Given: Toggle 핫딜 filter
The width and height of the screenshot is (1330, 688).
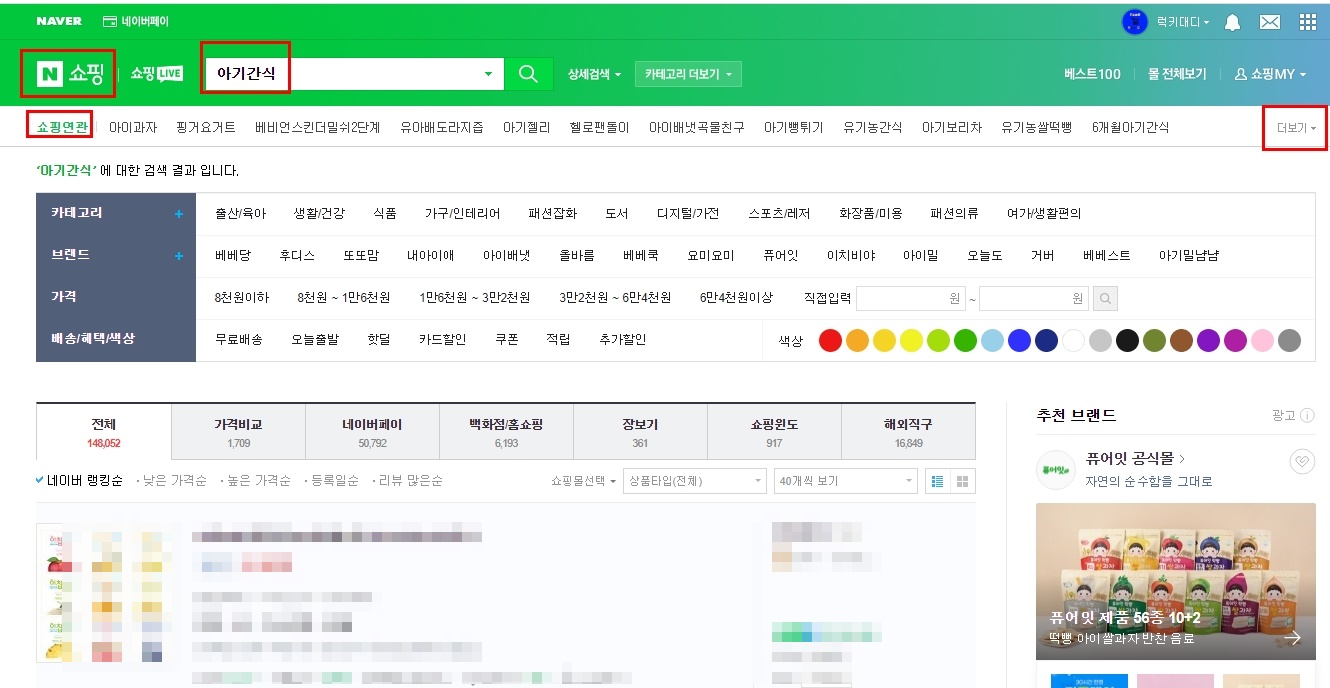Looking at the screenshot, I should click(x=379, y=340).
